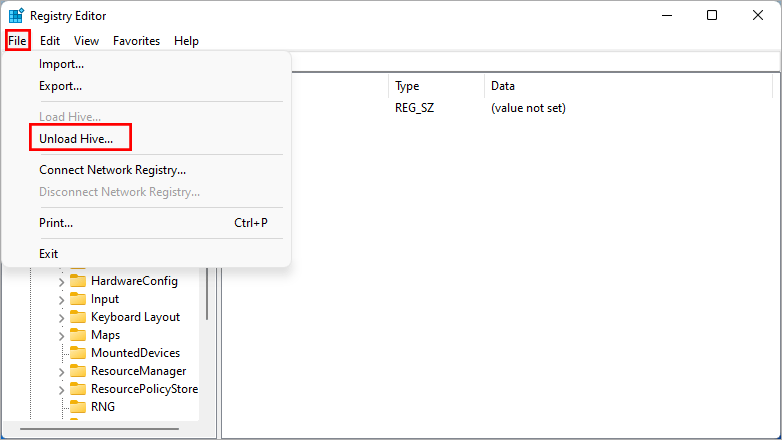Choose Export from the File menu
The image size is (782, 440).
click(x=60, y=86)
